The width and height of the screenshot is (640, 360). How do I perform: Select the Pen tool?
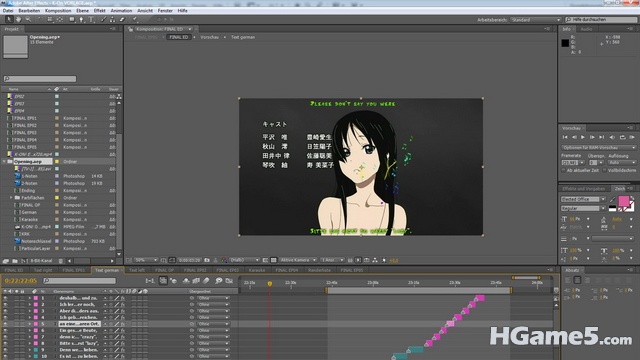(x=82, y=19)
